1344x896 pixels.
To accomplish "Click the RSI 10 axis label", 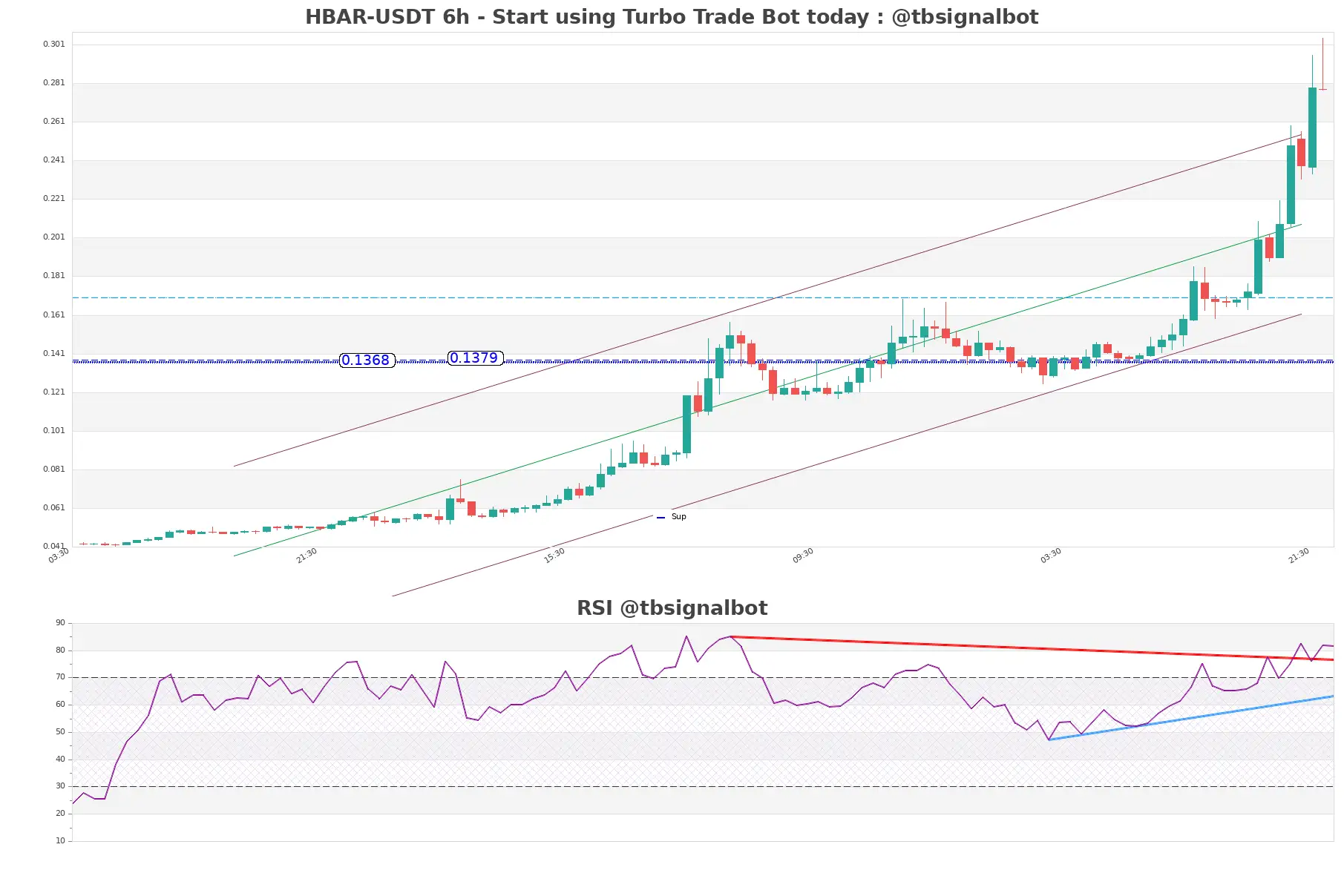I will coord(60,841).
